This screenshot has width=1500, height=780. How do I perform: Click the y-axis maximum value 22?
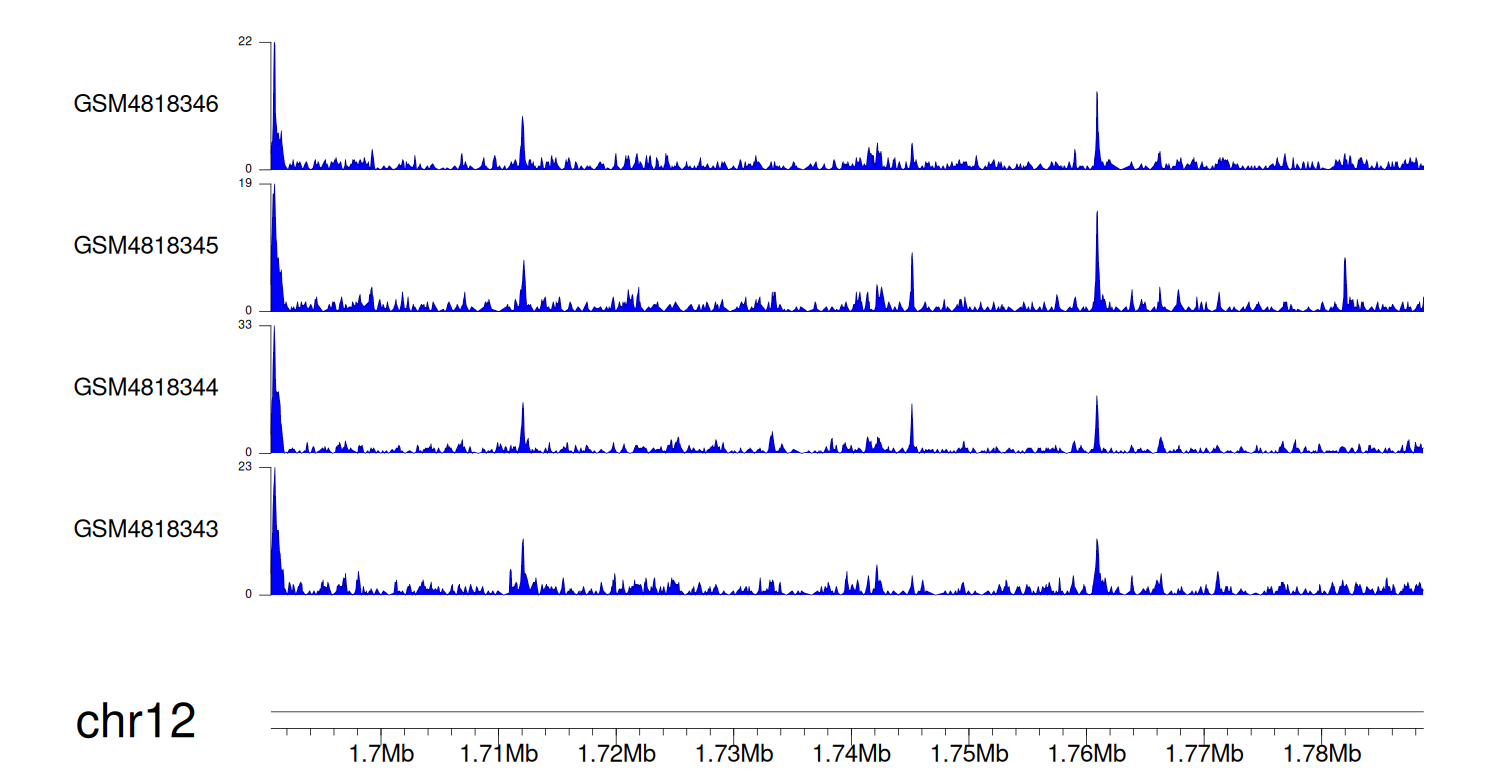point(246,41)
